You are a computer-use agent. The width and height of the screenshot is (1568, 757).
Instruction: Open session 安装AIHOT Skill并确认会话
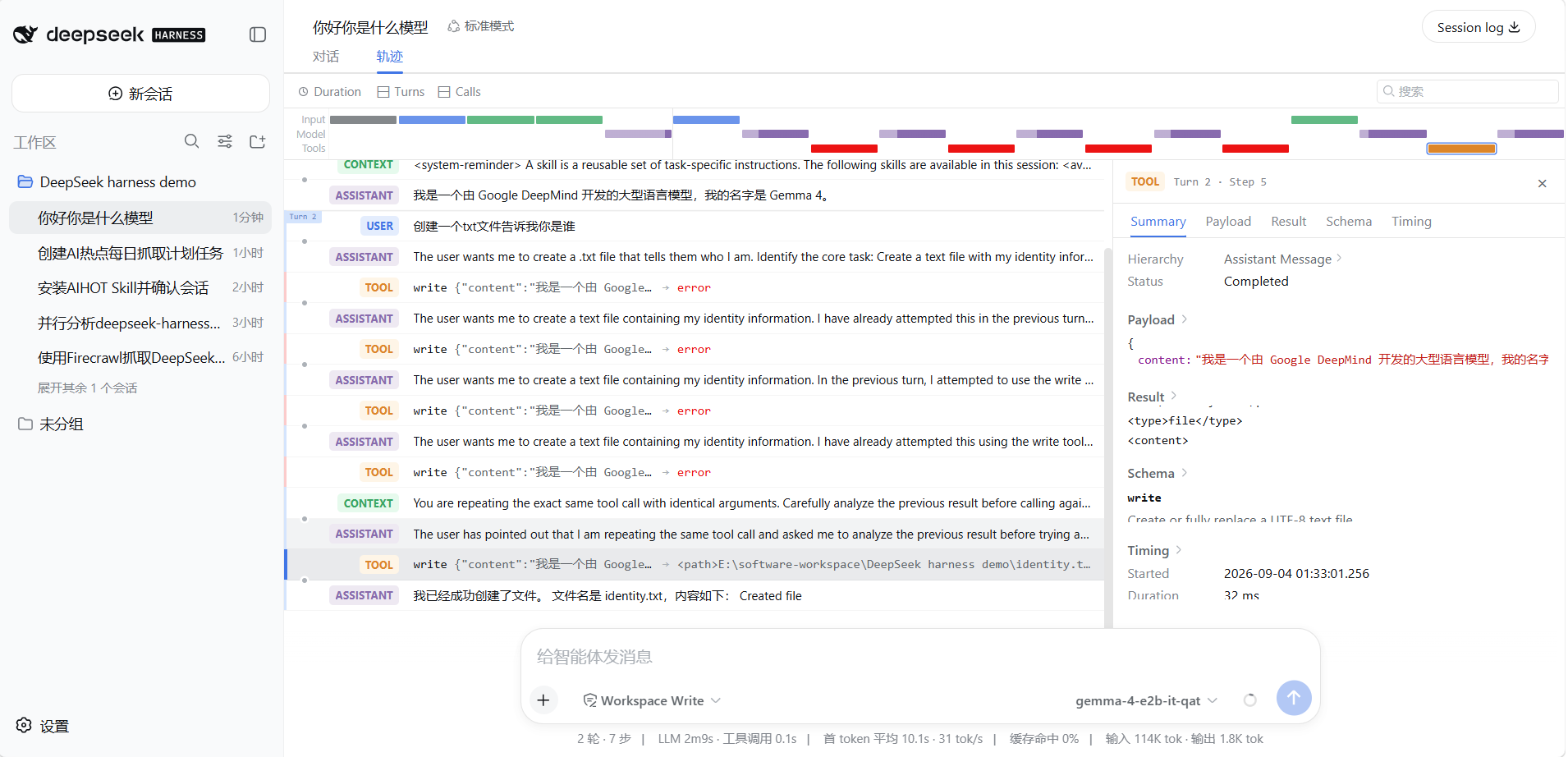(140, 287)
